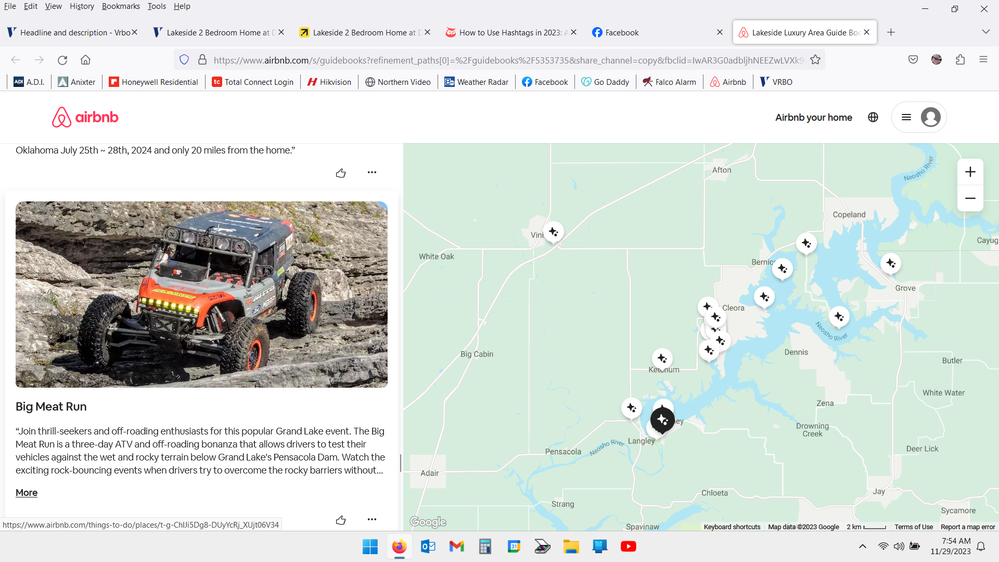Image resolution: width=999 pixels, height=562 pixels.
Task: Click the Big Meat Run photo
Action: 201,294
